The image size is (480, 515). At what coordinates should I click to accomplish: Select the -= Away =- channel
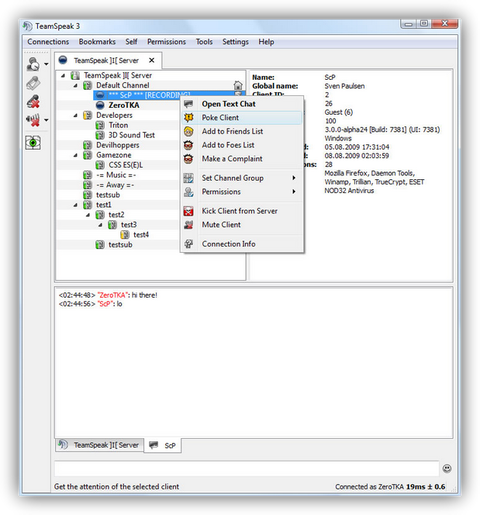(115, 185)
